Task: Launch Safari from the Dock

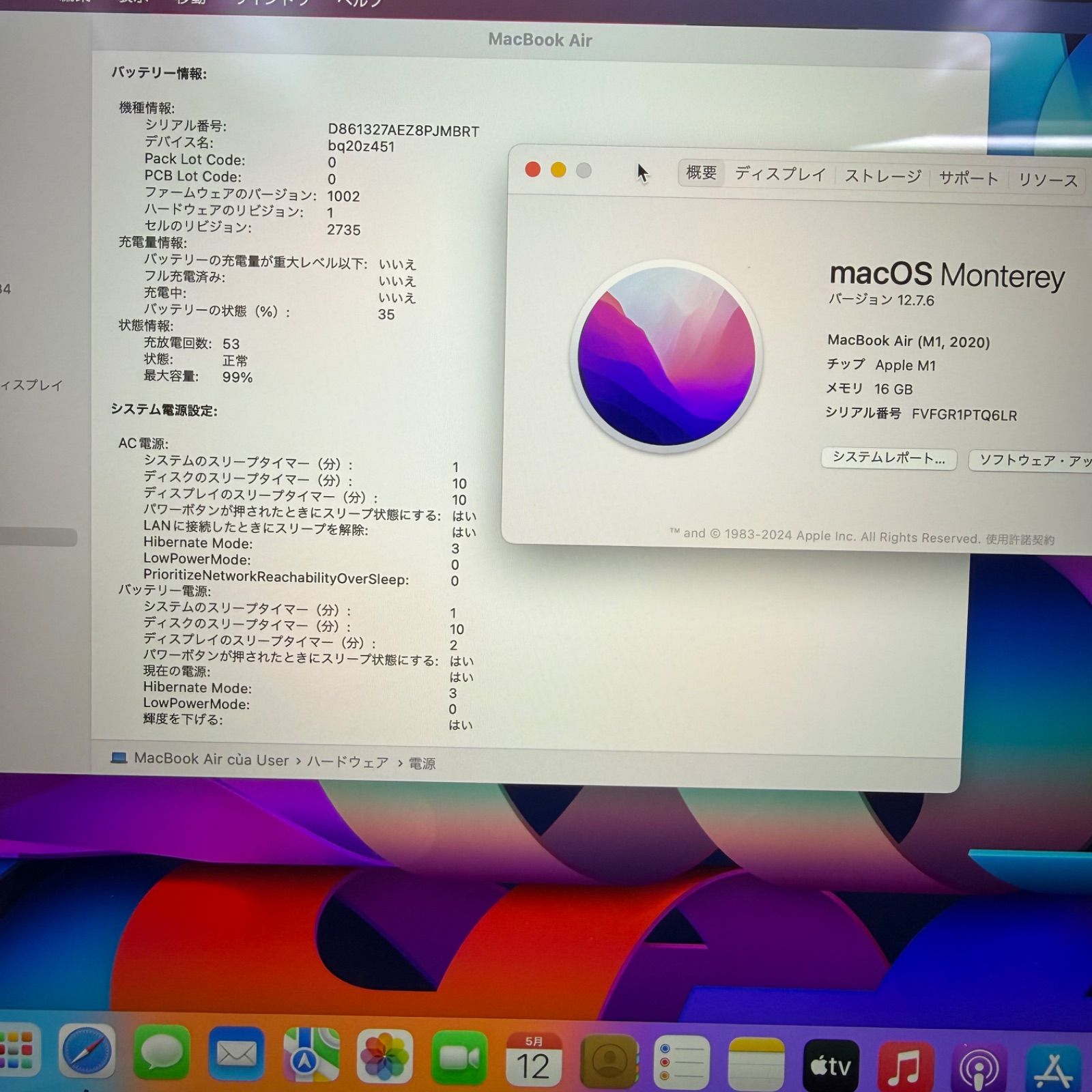Action: [87, 1052]
